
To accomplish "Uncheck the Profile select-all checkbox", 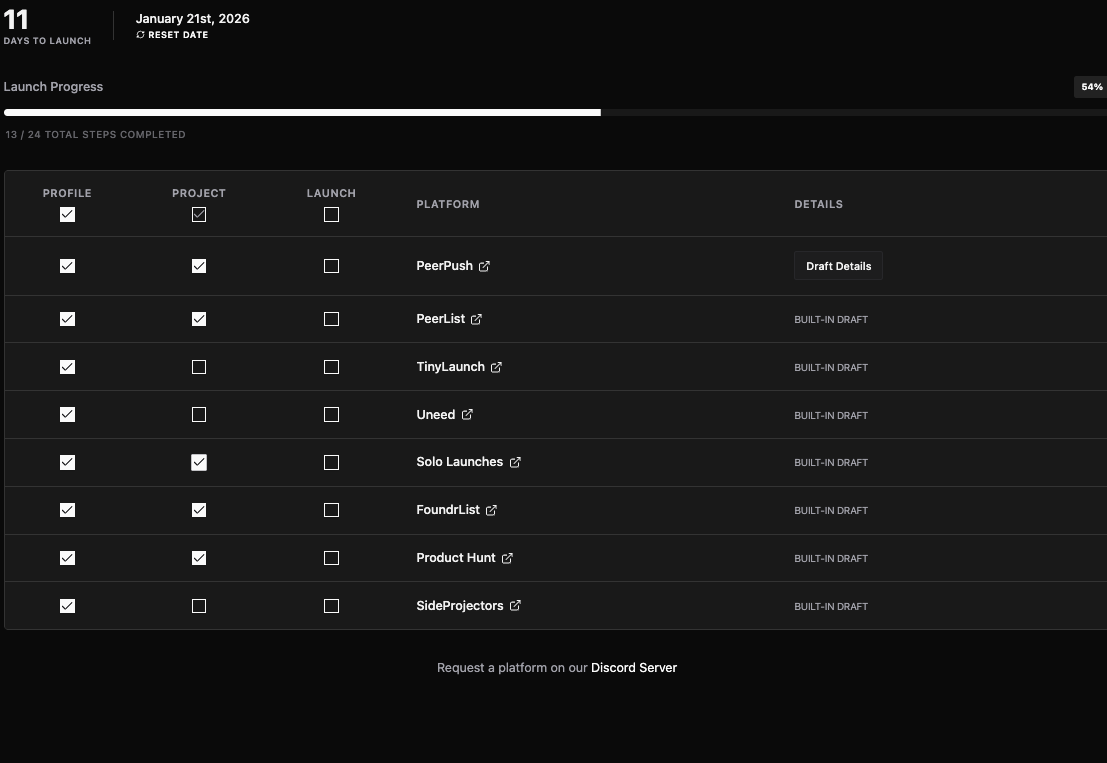I will point(67,214).
